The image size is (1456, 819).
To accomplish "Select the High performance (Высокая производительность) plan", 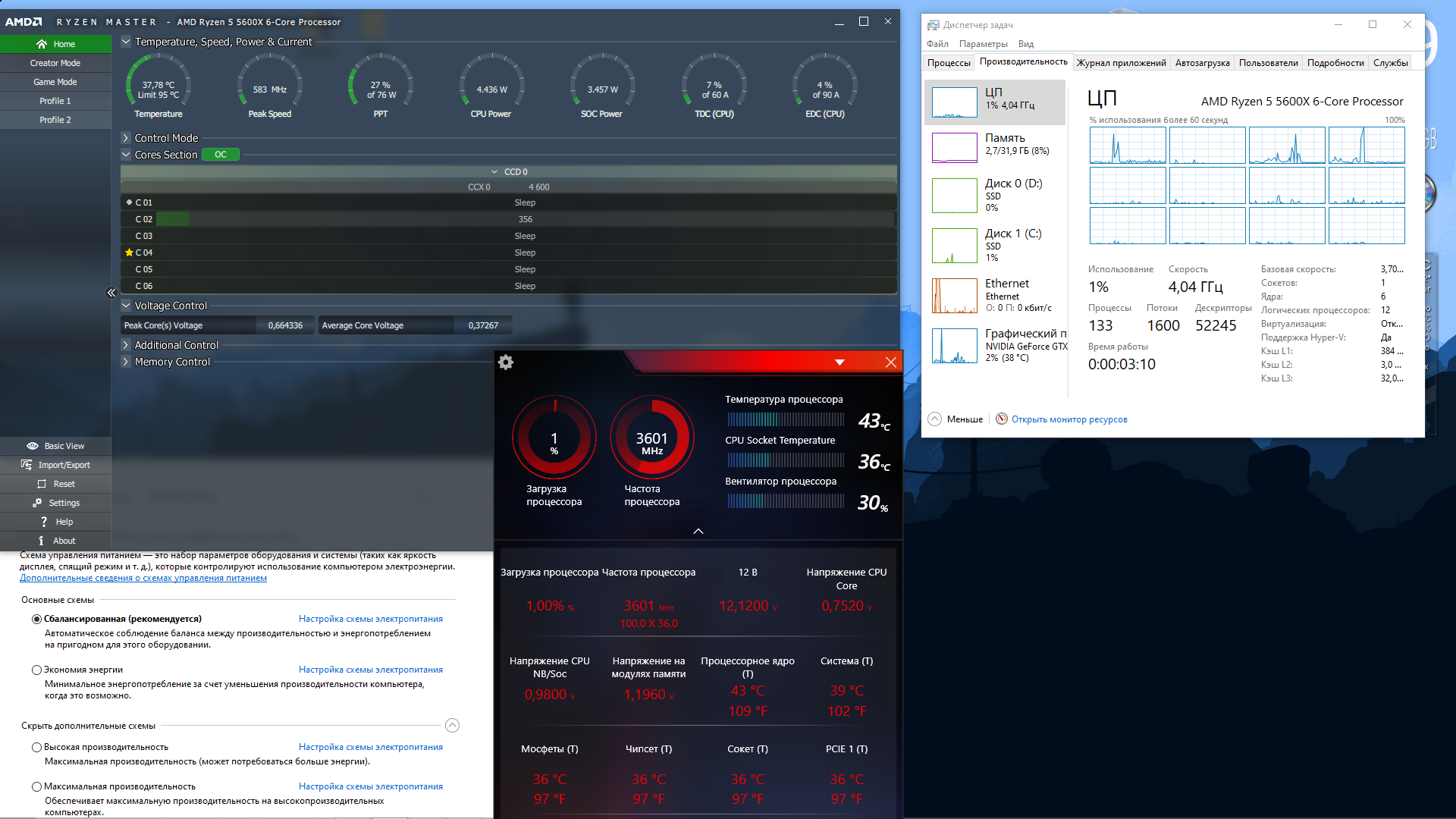I will coord(36,747).
